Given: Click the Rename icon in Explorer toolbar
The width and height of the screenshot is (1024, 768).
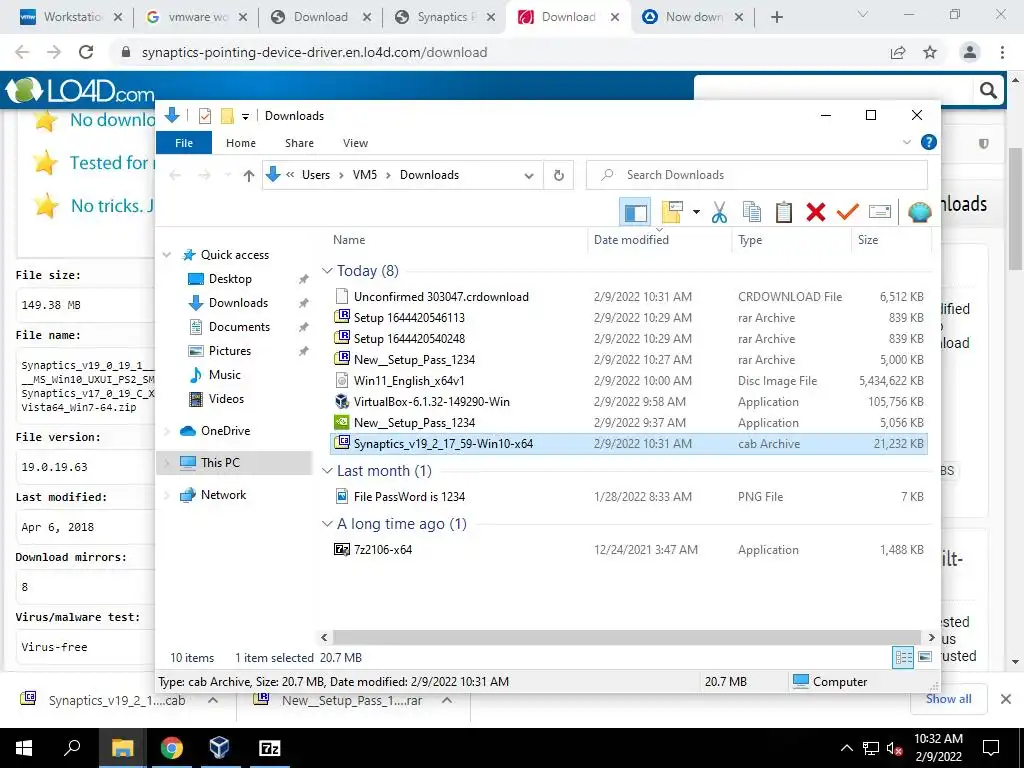Looking at the screenshot, I should point(880,212).
